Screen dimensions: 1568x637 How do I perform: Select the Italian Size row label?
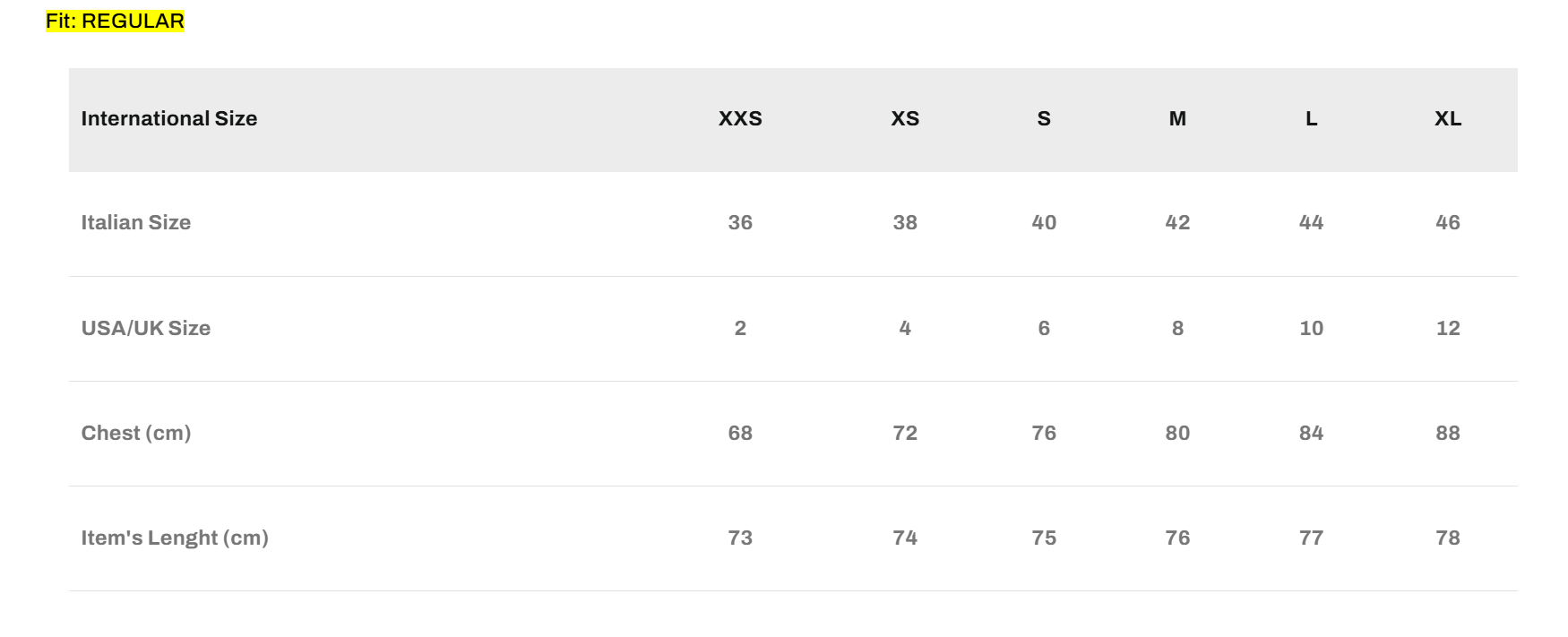[x=136, y=222]
